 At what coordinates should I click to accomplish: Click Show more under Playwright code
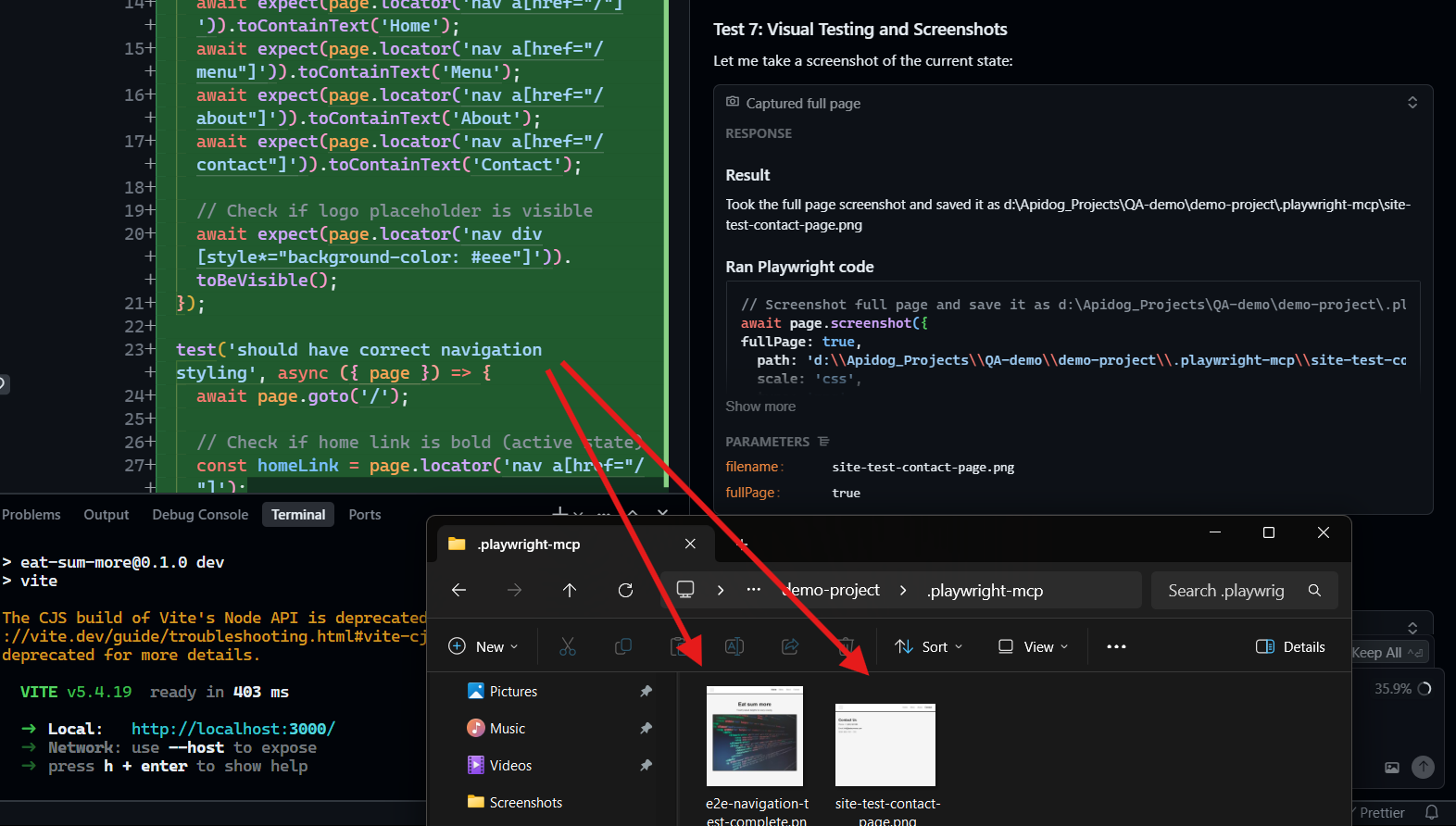pyautogui.click(x=760, y=407)
